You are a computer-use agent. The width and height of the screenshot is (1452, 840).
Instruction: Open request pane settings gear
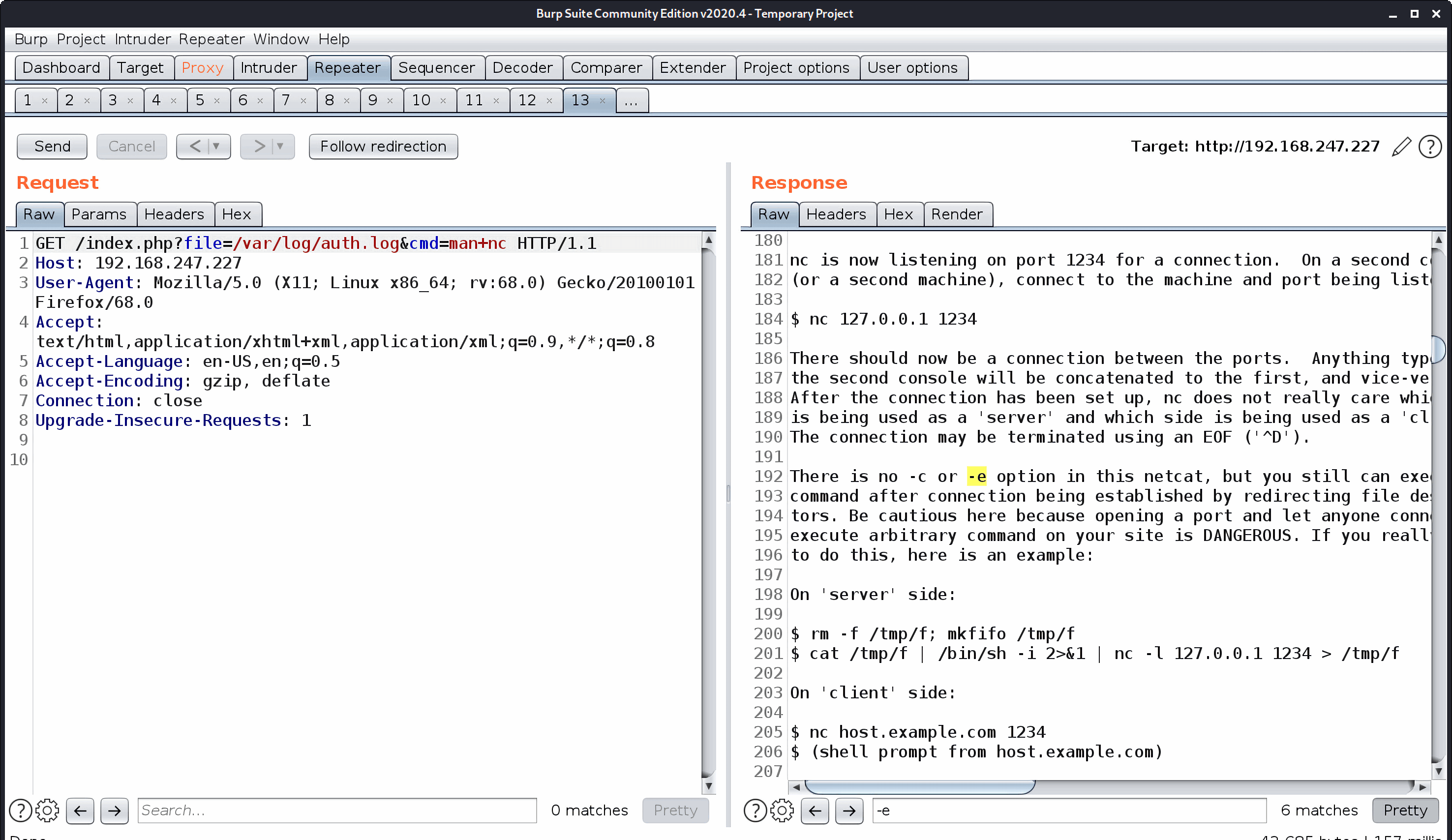tap(47, 810)
